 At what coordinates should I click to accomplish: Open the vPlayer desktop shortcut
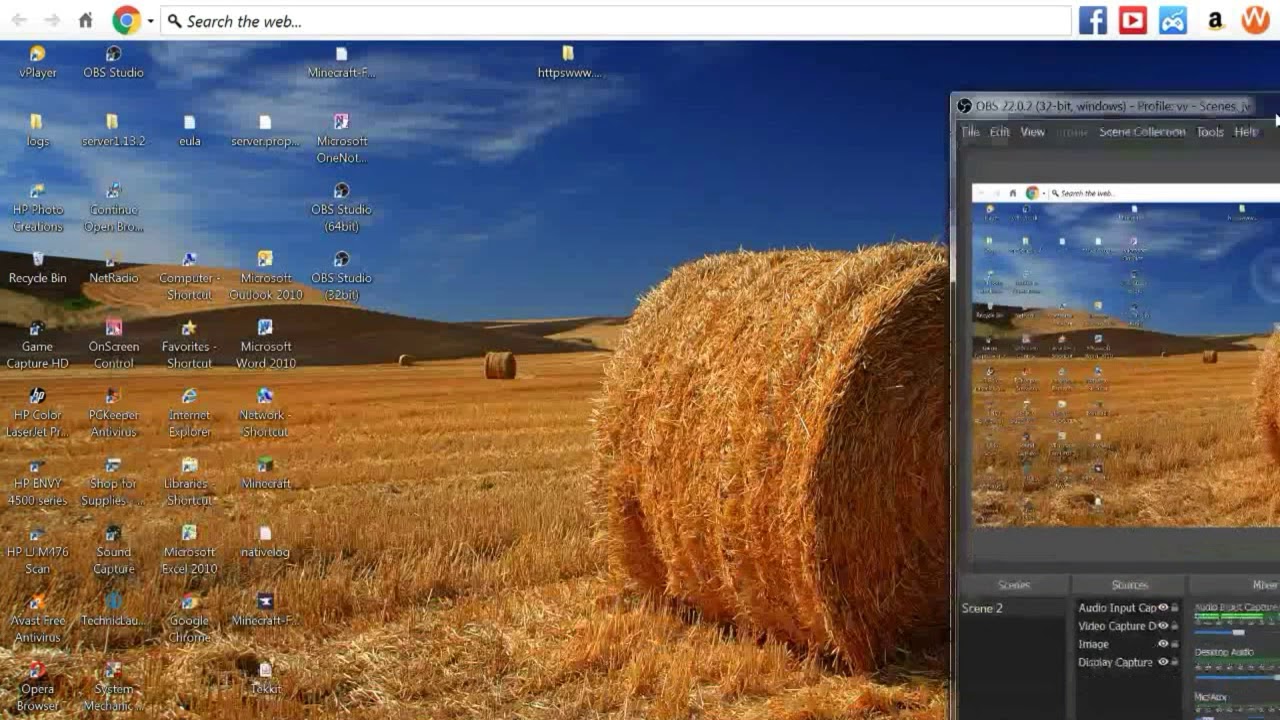37,62
